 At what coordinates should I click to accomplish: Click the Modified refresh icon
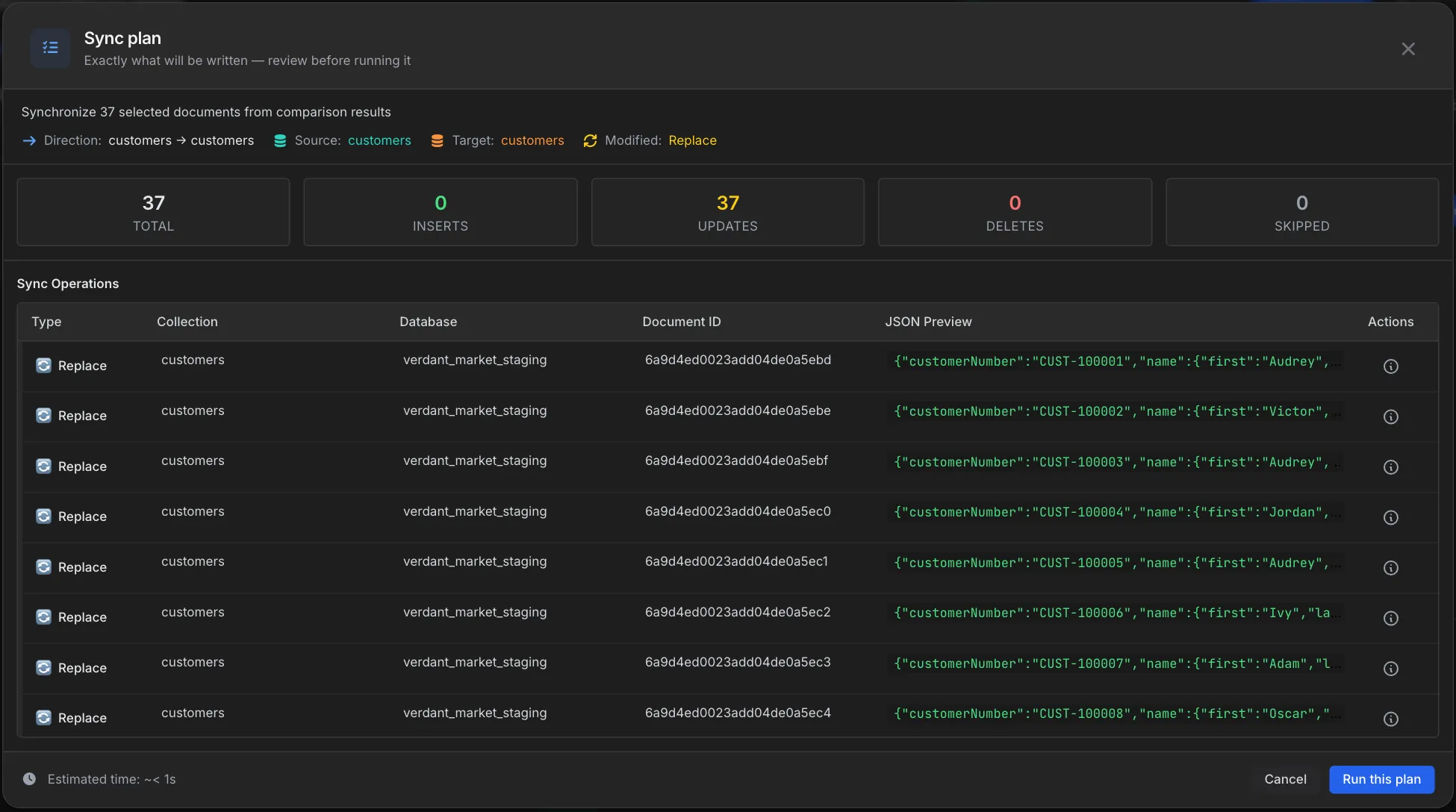pyautogui.click(x=590, y=140)
